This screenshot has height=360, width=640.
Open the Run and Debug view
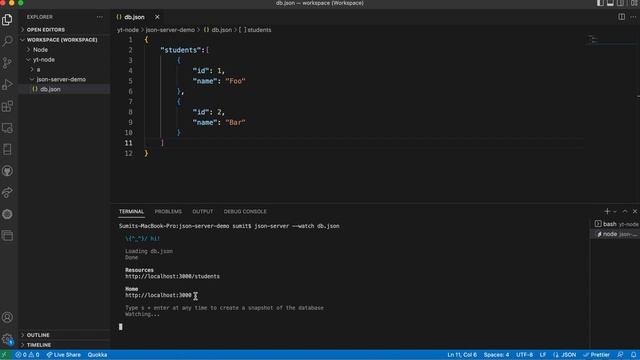[7, 84]
